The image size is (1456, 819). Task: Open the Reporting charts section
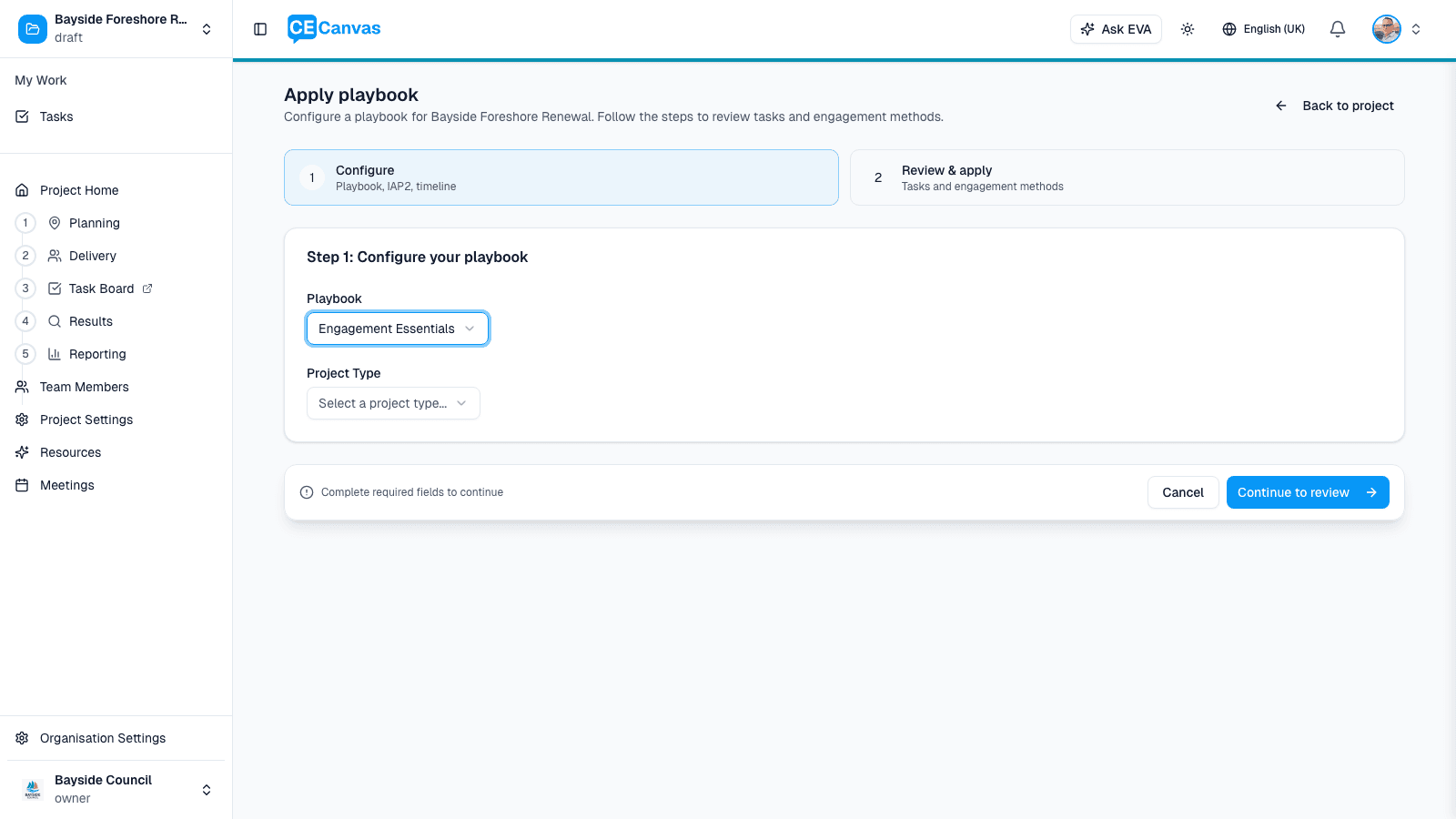[54, 354]
